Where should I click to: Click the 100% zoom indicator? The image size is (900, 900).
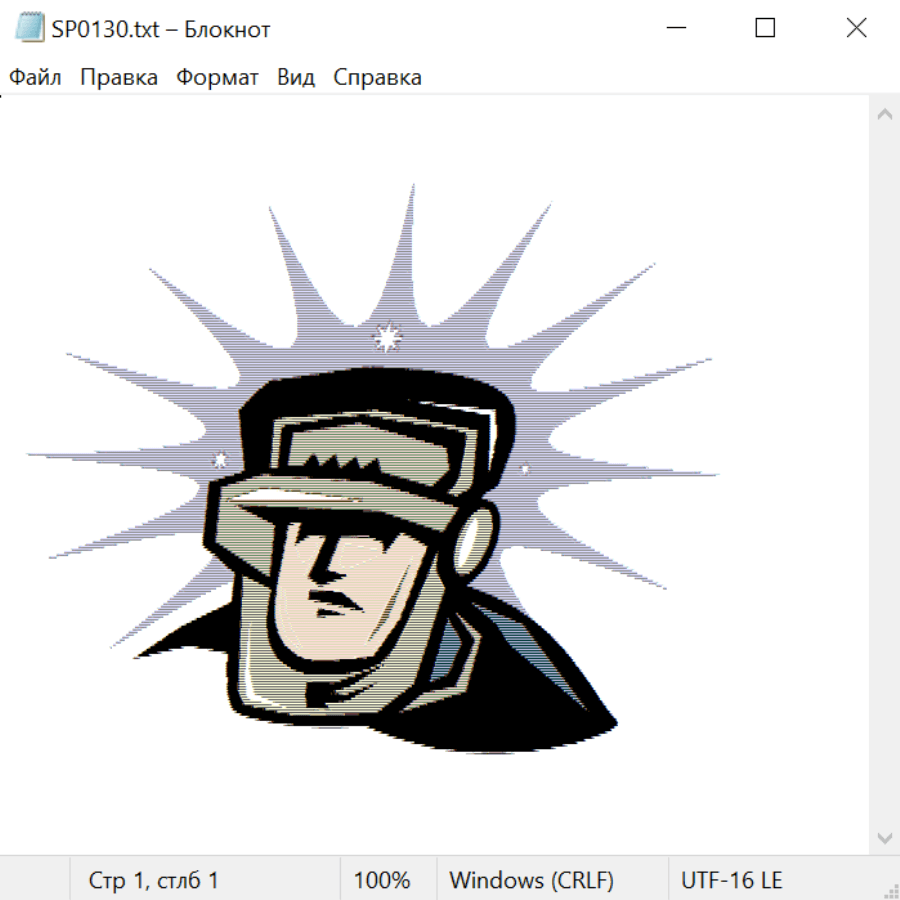click(x=382, y=881)
